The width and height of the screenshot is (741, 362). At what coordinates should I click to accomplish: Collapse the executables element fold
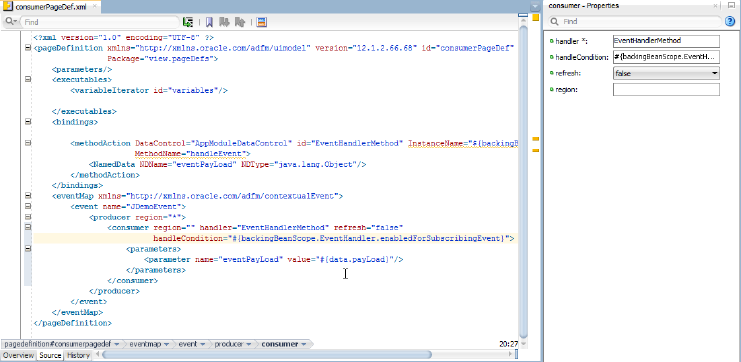(x=28, y=79)
